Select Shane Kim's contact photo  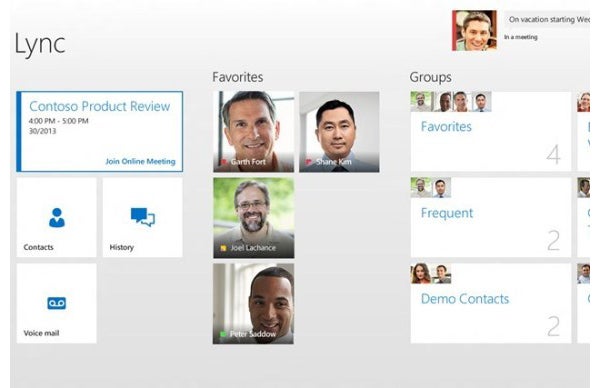pyautogui.click(x=339, y=132)
